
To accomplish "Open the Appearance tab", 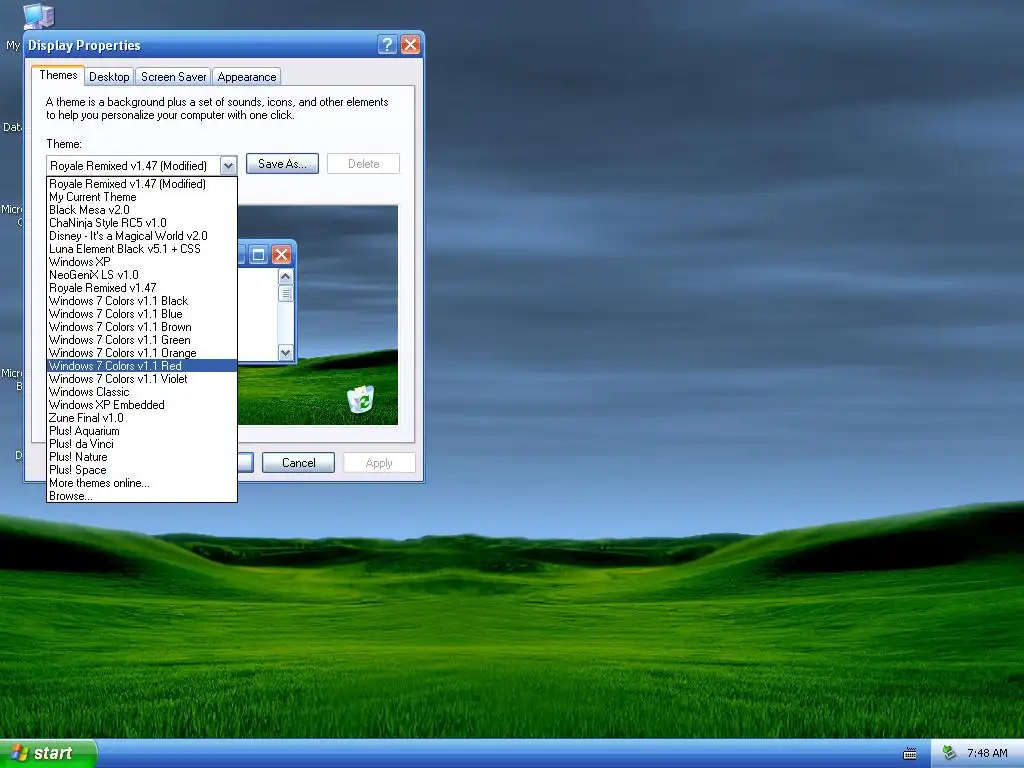I will point(247,77).
